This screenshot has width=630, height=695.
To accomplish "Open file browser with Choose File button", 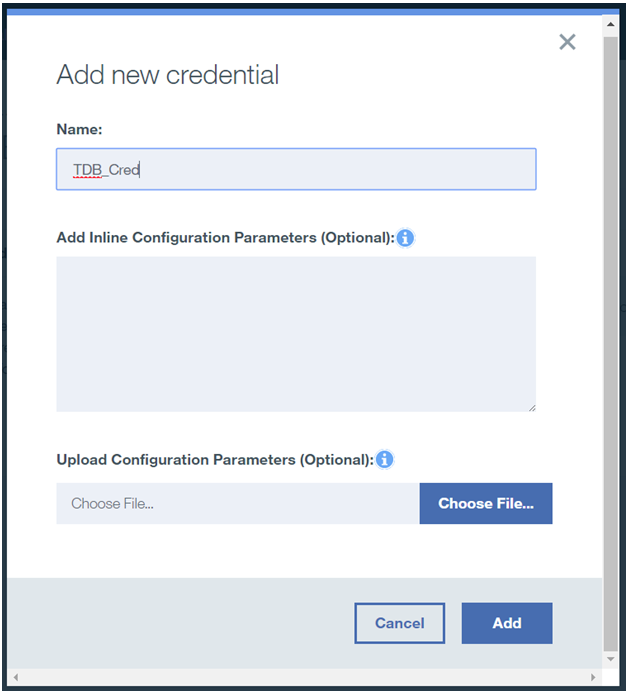I will [x=486, y=504].
